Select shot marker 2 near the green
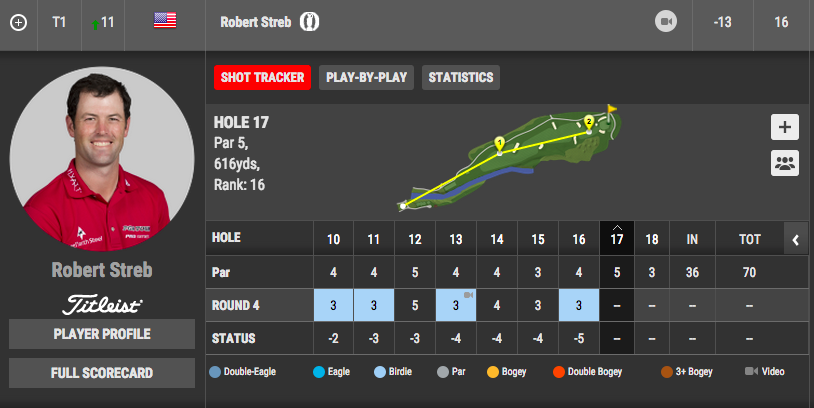 [589, 122]
